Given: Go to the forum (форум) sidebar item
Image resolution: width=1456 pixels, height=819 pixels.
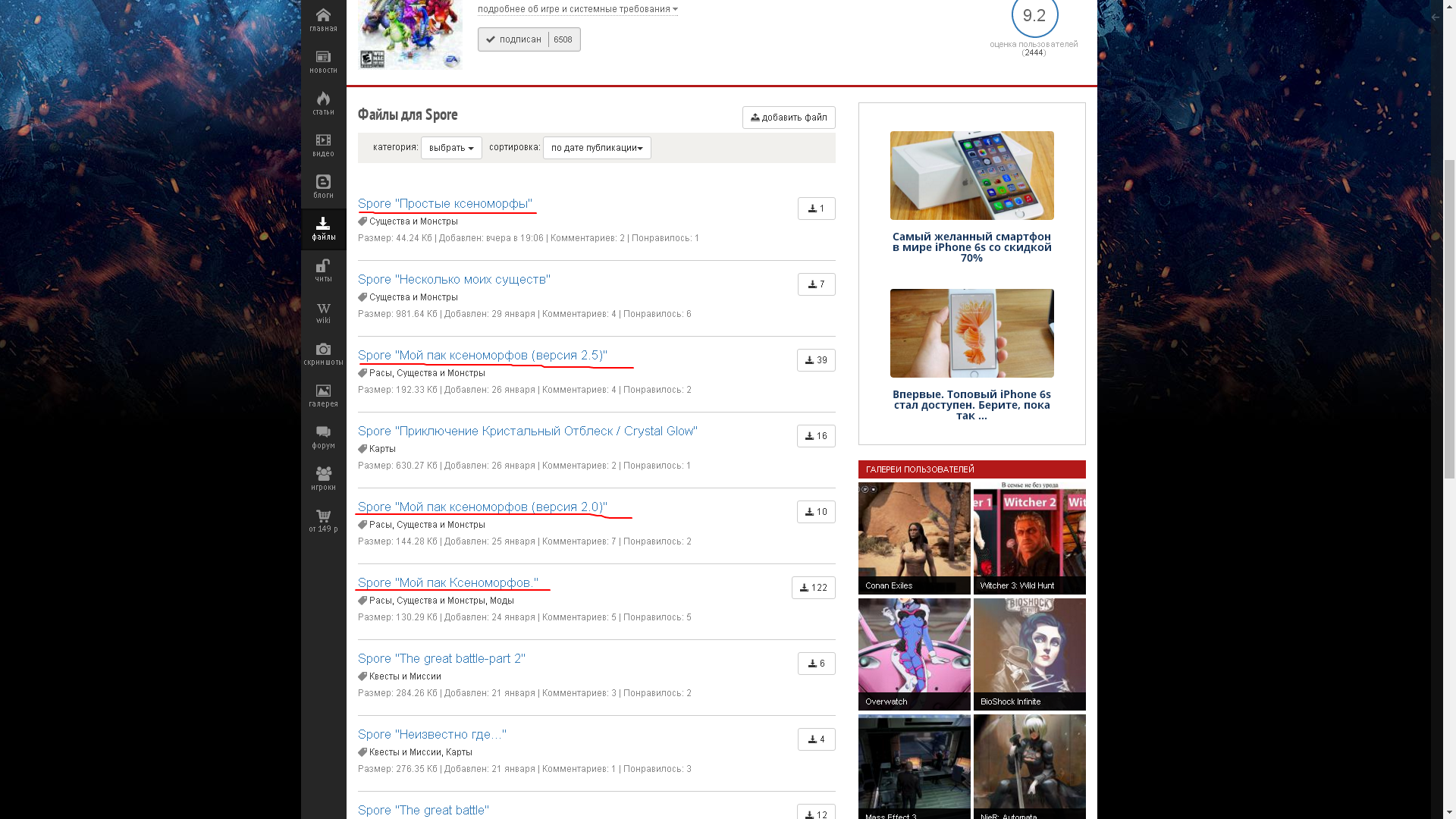Looking at the screenshot, I should pos(323,437).
